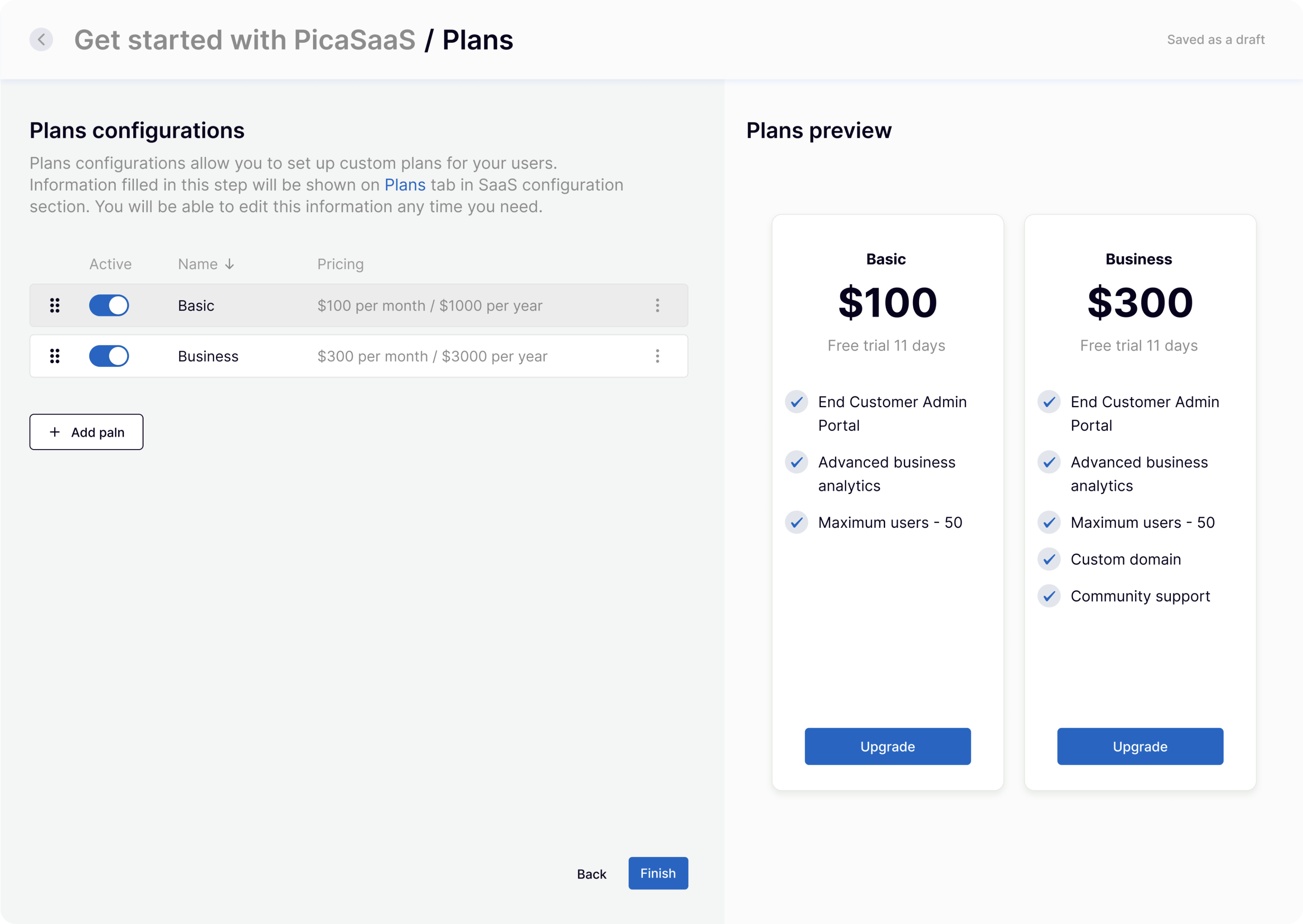The height and width of the screenshot is (924, 1303).
Task: Click the checkmark beside Community support
Action: [x=1049, y=596]
